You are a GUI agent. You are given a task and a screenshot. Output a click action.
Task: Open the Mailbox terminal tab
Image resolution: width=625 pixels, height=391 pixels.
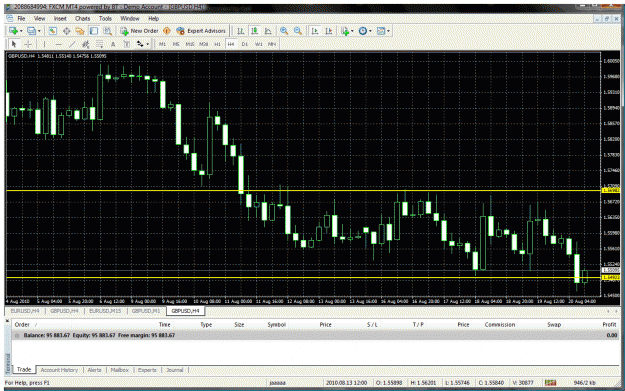(x=120, y=370)
